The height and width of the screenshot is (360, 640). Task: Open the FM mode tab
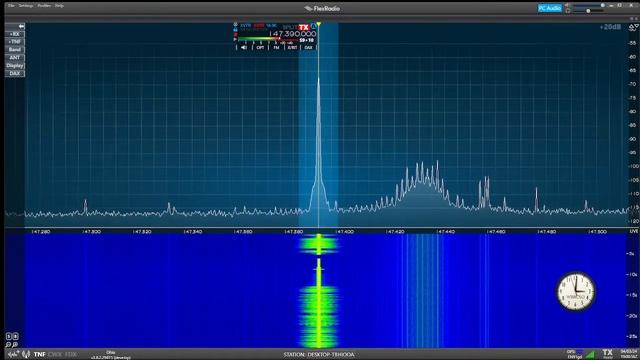tap(276, 47)
